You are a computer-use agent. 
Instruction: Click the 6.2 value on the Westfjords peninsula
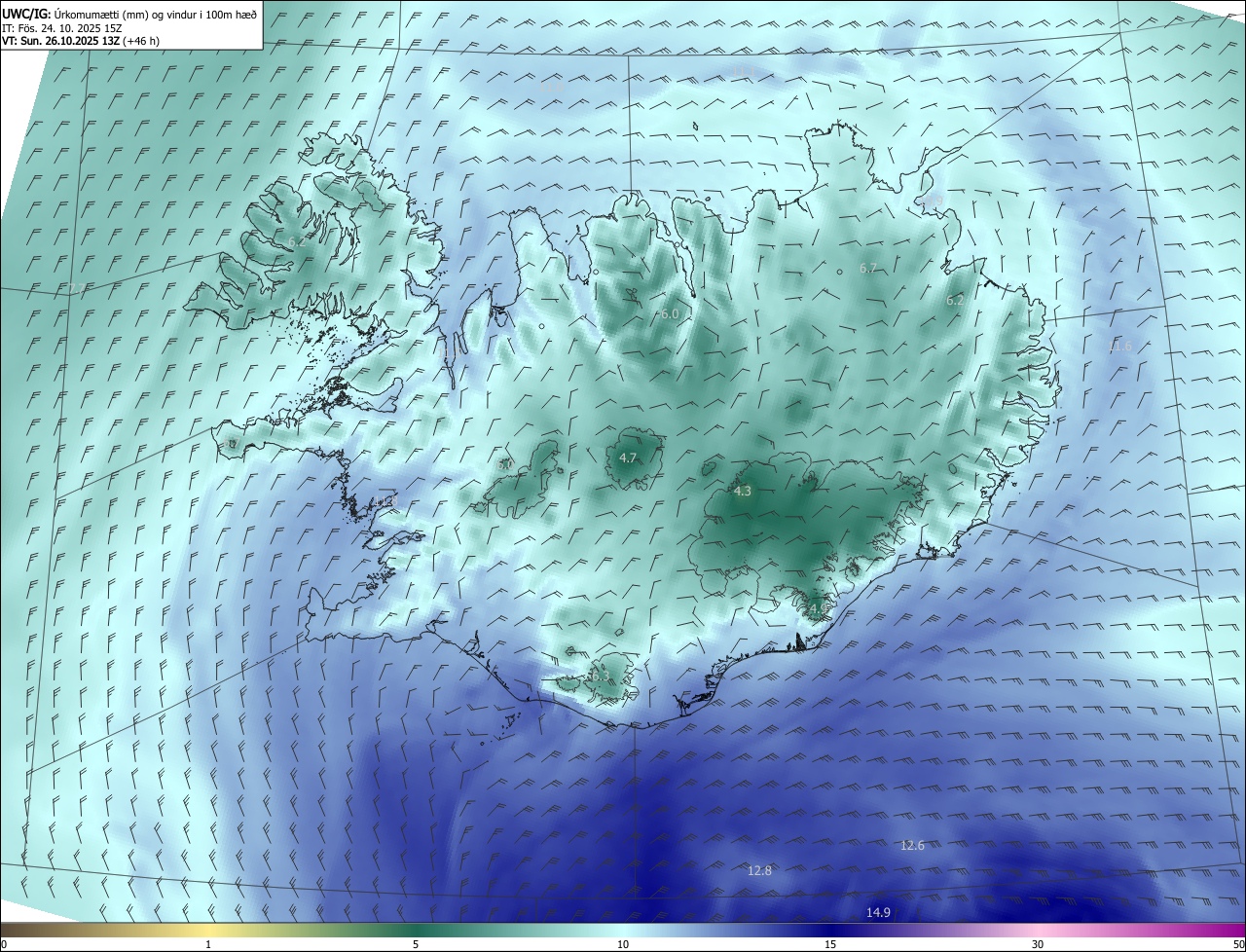[297, 241]
